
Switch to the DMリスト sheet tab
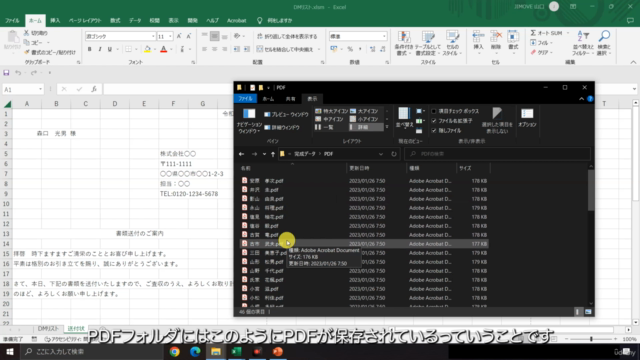coord(48,329)
